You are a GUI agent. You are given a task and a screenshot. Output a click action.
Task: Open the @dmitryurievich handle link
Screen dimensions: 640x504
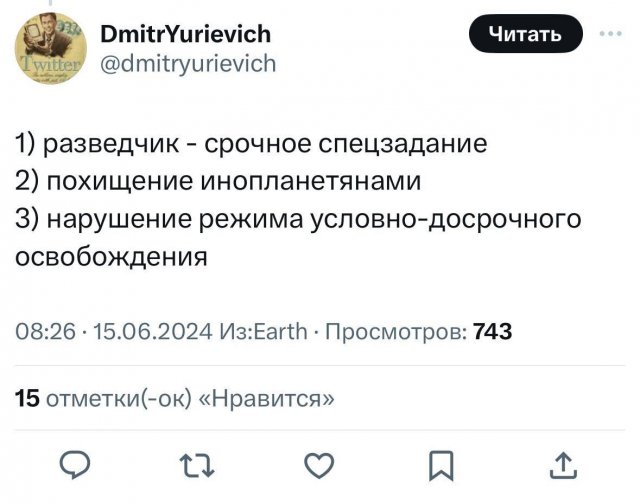pos(189,64)
